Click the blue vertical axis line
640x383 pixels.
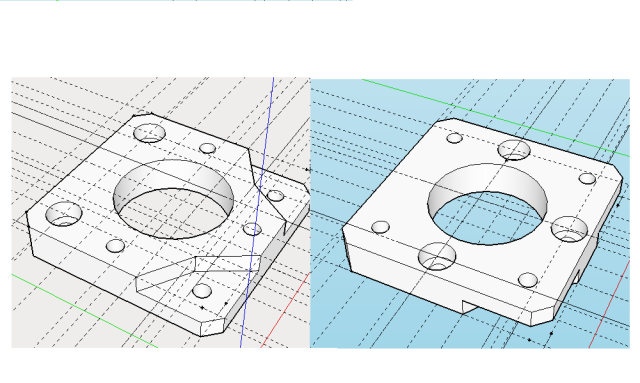(257, 212)
